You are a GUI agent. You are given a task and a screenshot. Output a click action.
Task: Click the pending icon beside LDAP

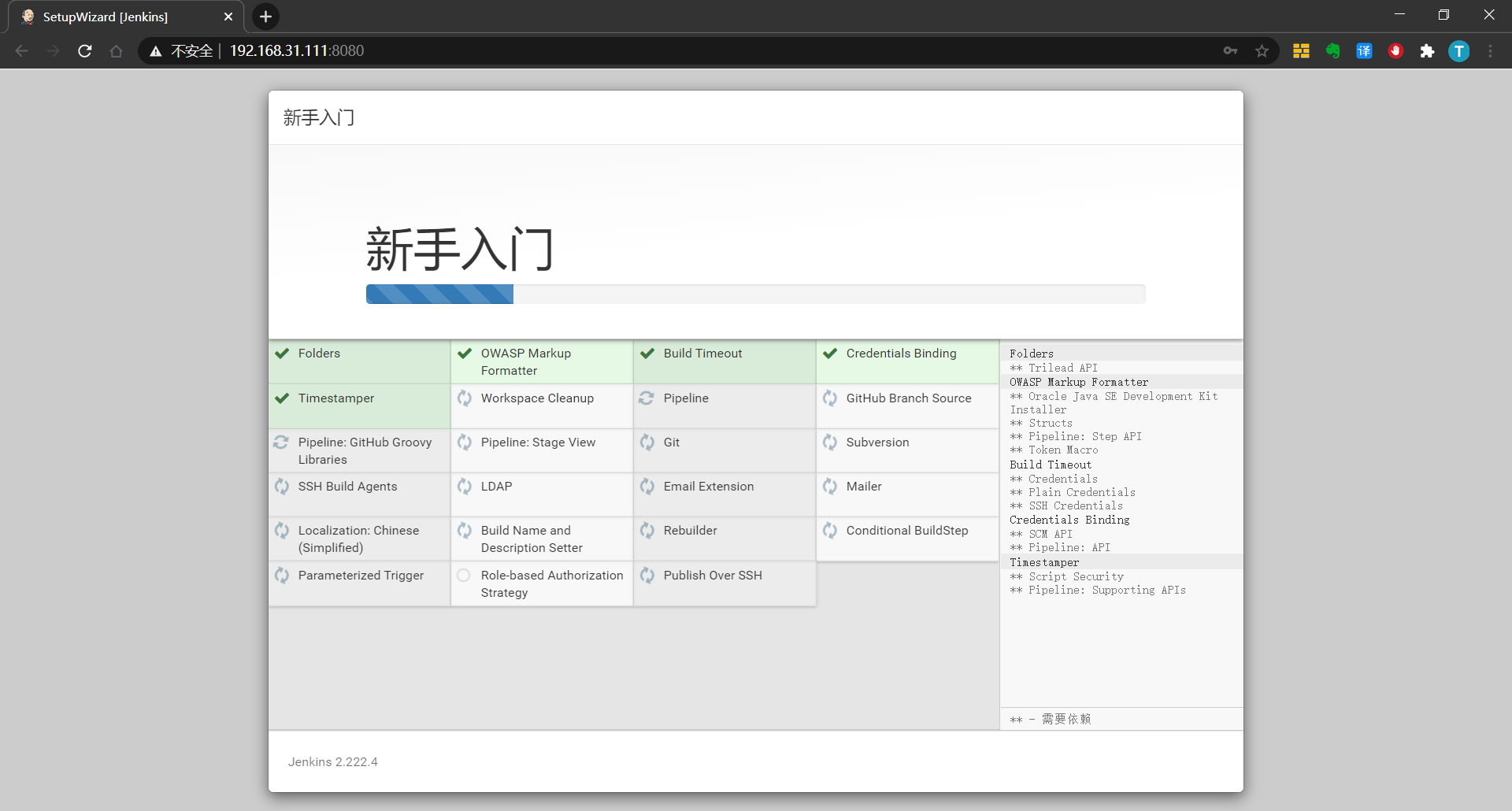[x=465, y=487]
